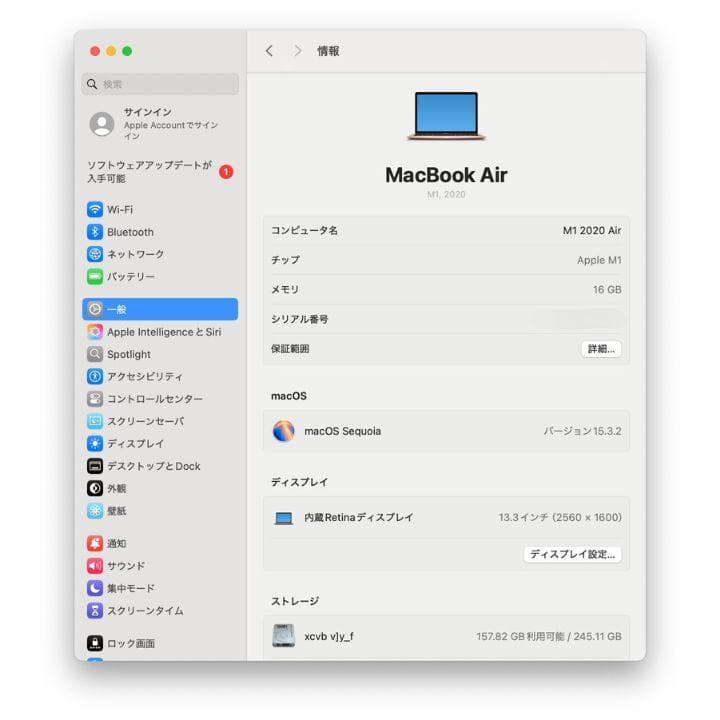Zoom window with the green button
This screenshot has width=720, height=720.
[x=127, y=51]
